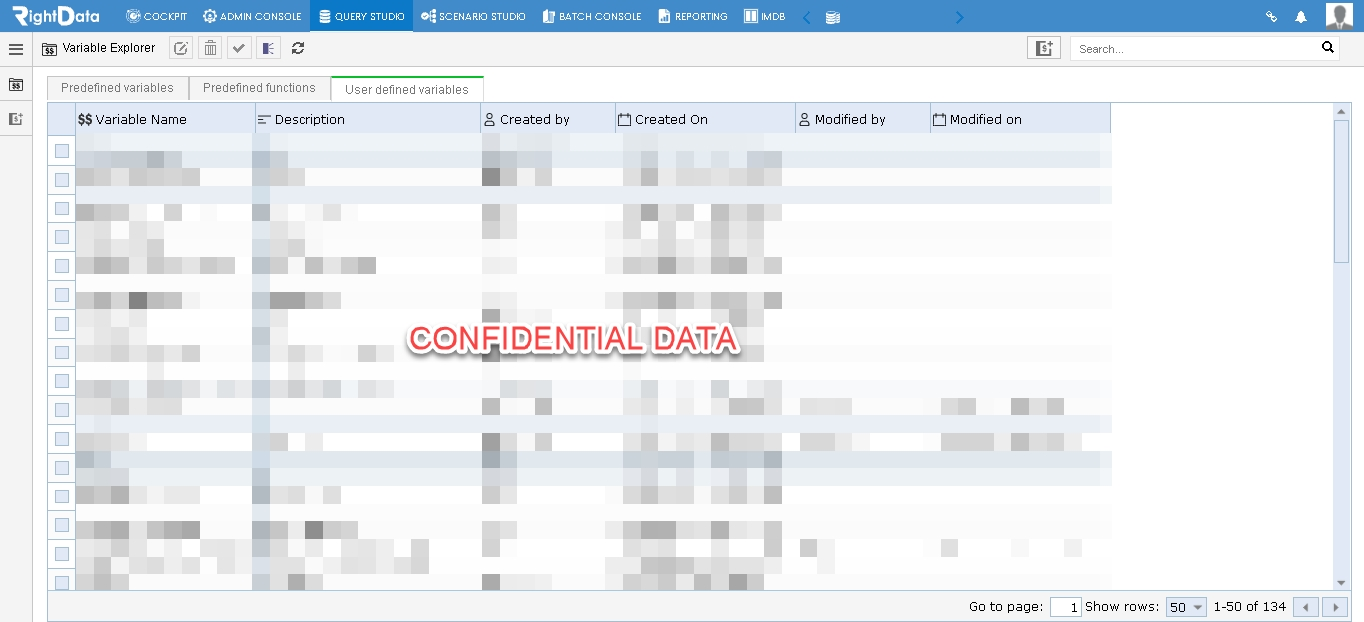
Task: Go to next page arrow
Action: coord(1334,607)
